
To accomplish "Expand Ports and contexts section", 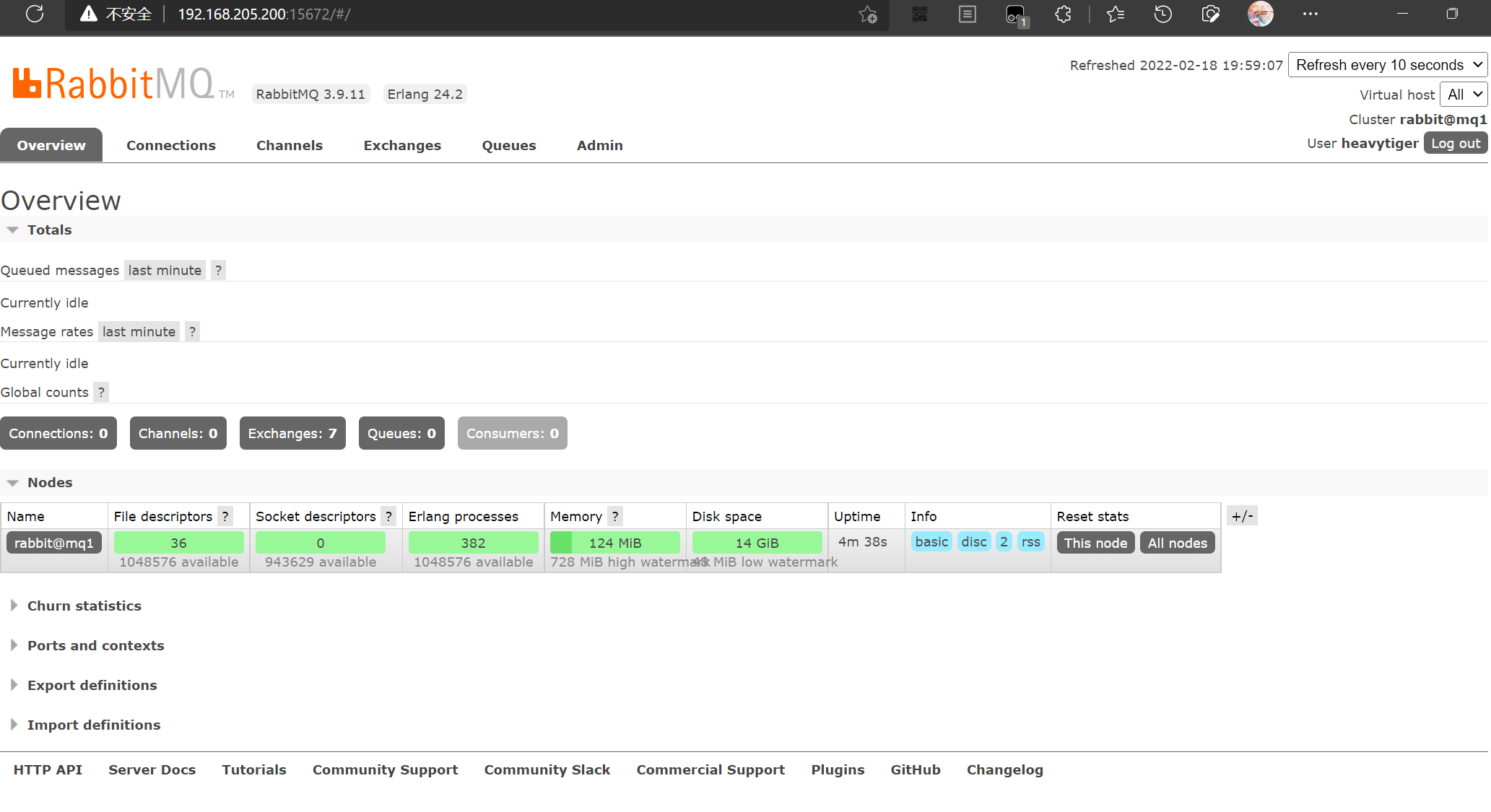I will [95, 645].
